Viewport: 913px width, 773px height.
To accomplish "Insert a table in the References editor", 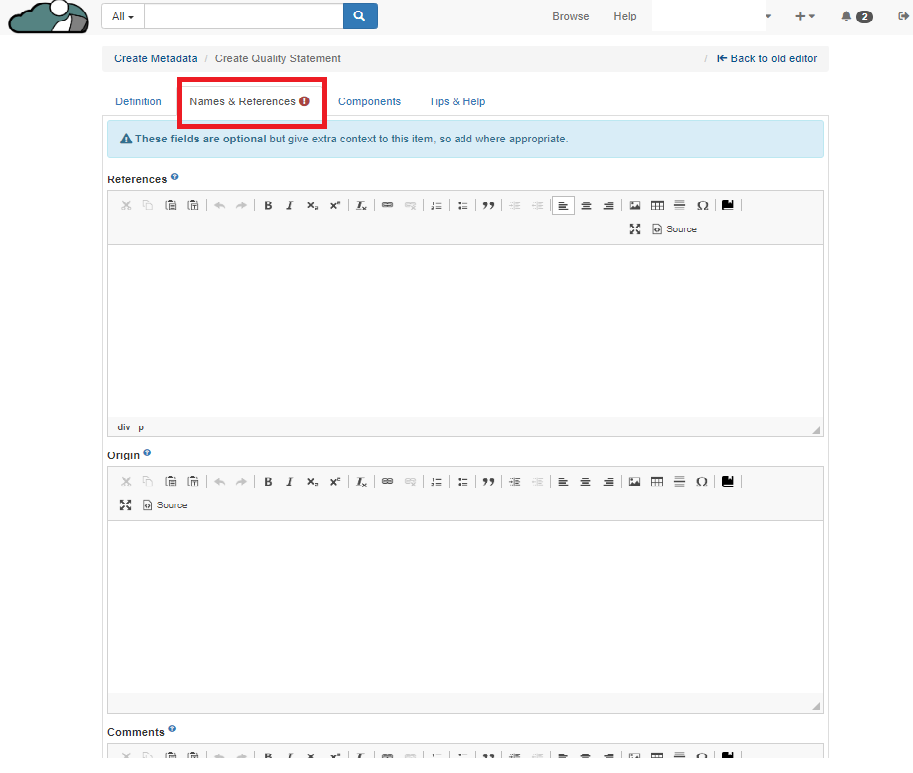I will pyautogui.click(x=657, y=206).
